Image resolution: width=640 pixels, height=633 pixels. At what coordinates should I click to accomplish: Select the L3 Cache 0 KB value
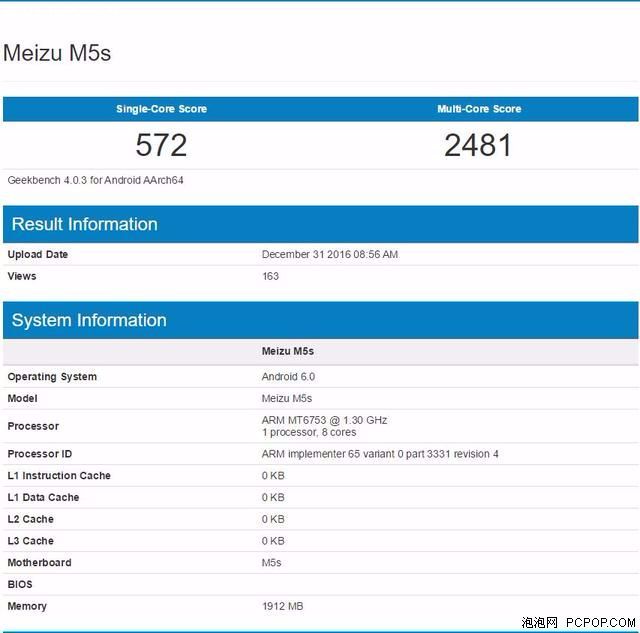click(x=273, y=541)
